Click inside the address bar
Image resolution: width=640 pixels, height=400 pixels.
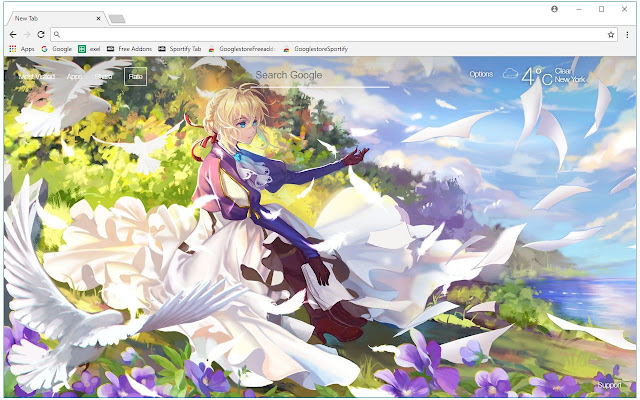(333, 35)
